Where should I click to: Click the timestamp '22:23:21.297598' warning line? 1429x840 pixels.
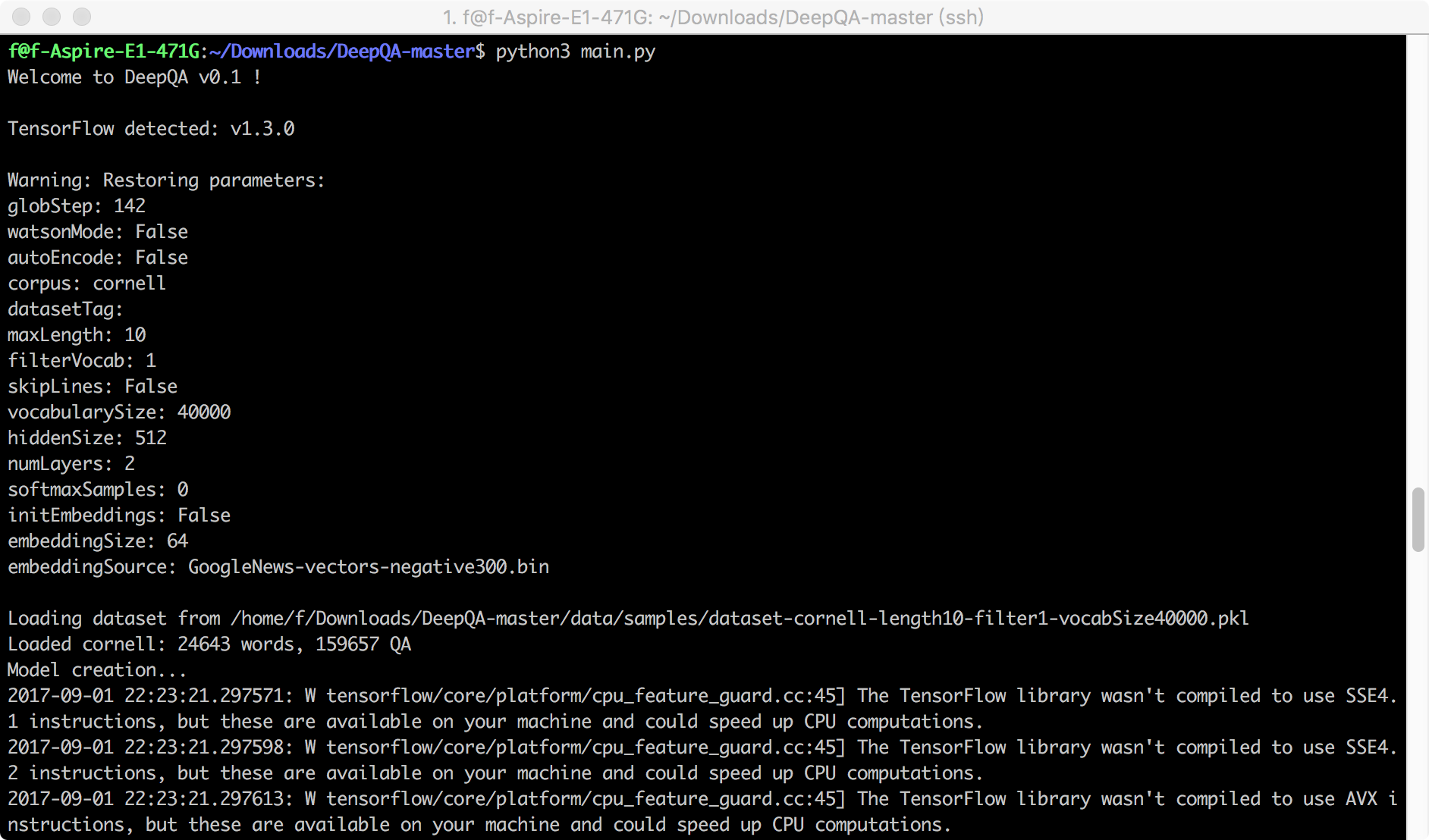pos(702,760)
